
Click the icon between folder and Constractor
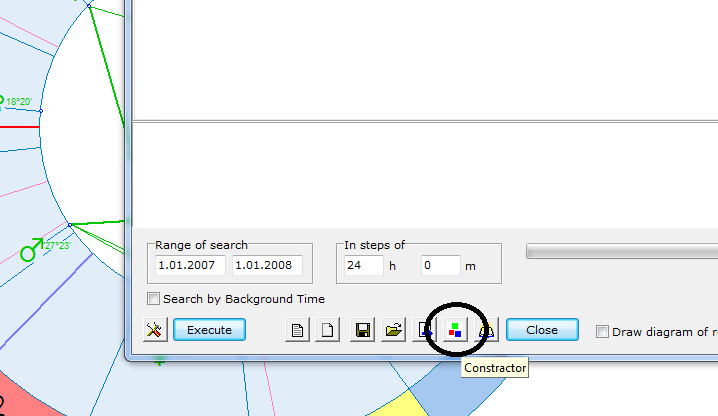click(425, 331)
